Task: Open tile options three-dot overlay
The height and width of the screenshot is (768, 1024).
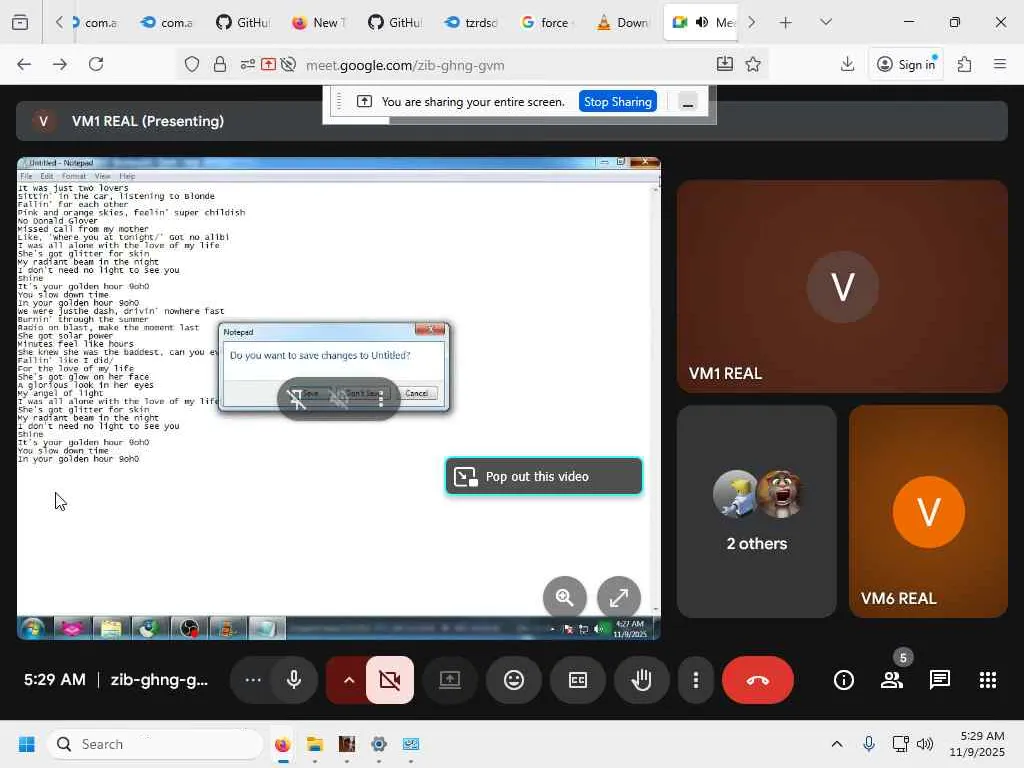Action: tap(381, 398)
